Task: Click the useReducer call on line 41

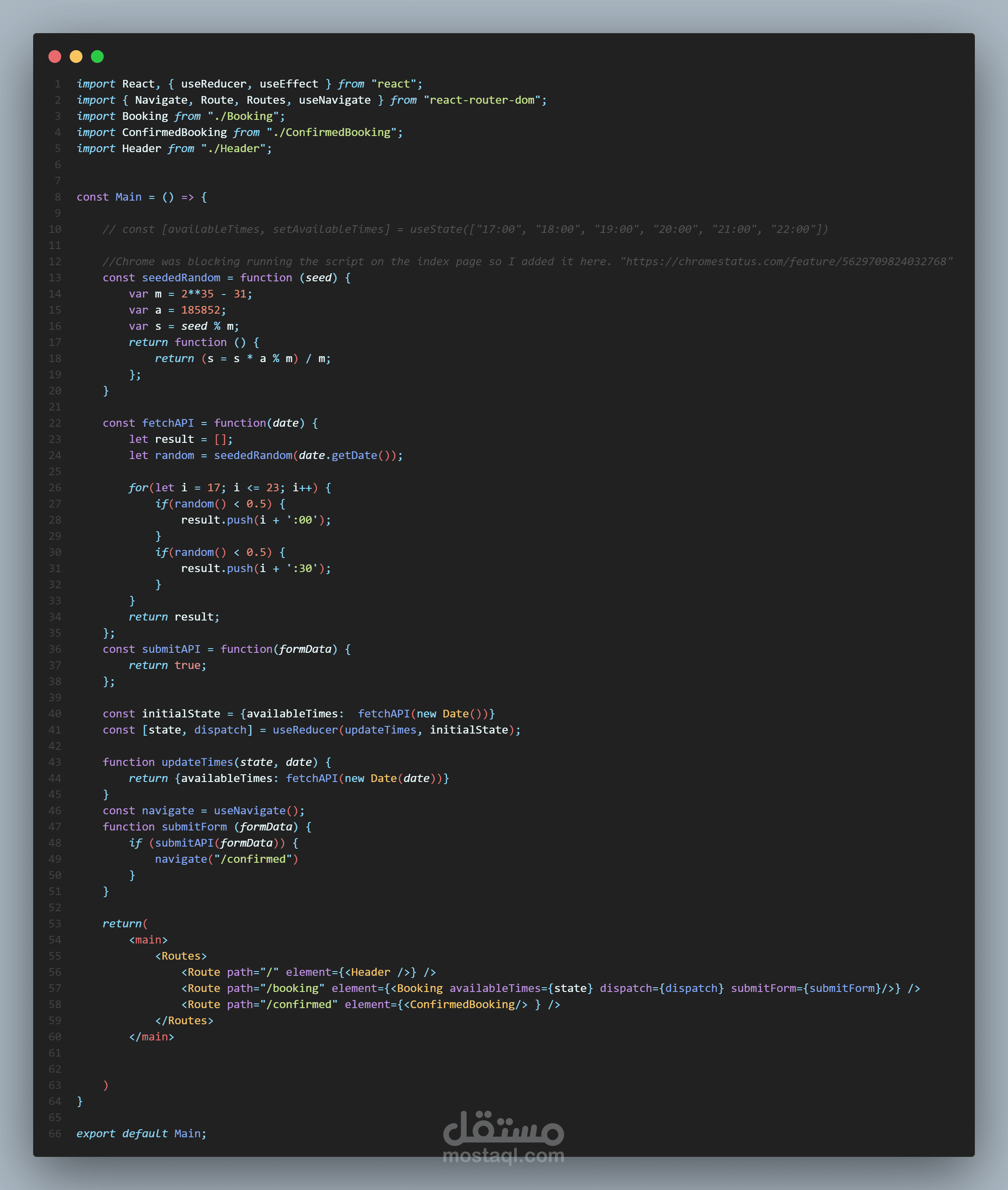Action: [x=396, y=730]
